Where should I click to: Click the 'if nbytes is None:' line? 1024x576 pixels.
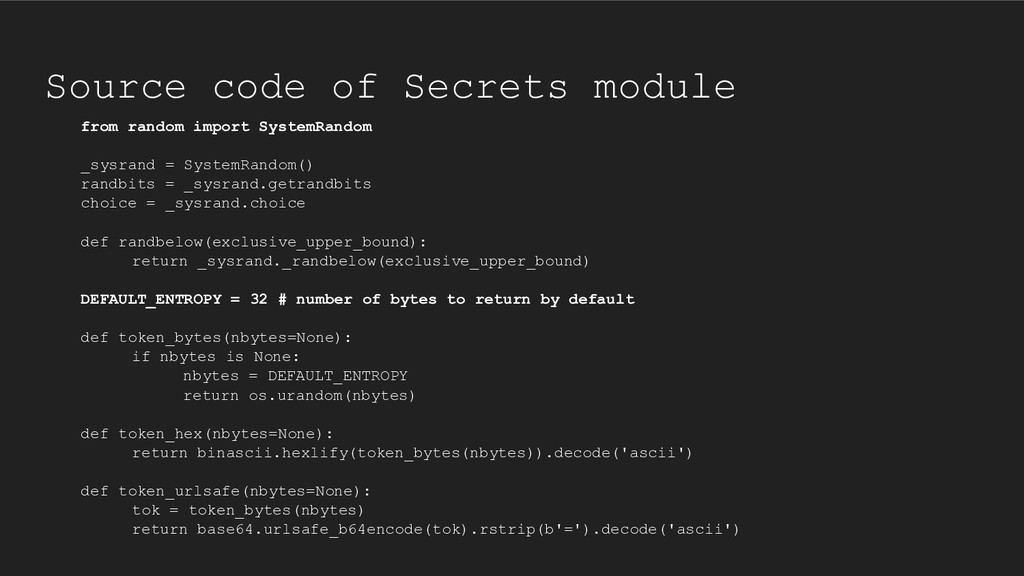[x=216, y=357]
